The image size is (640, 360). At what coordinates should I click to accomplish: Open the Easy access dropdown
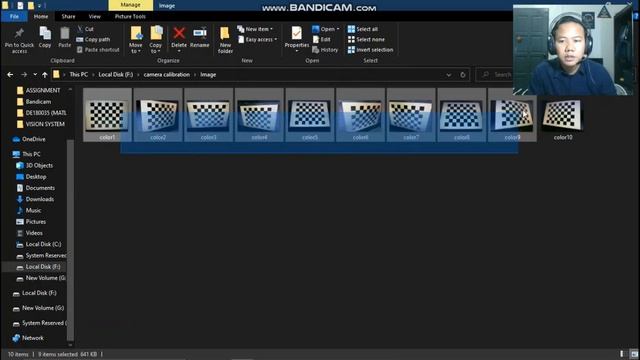coord(258,40)
